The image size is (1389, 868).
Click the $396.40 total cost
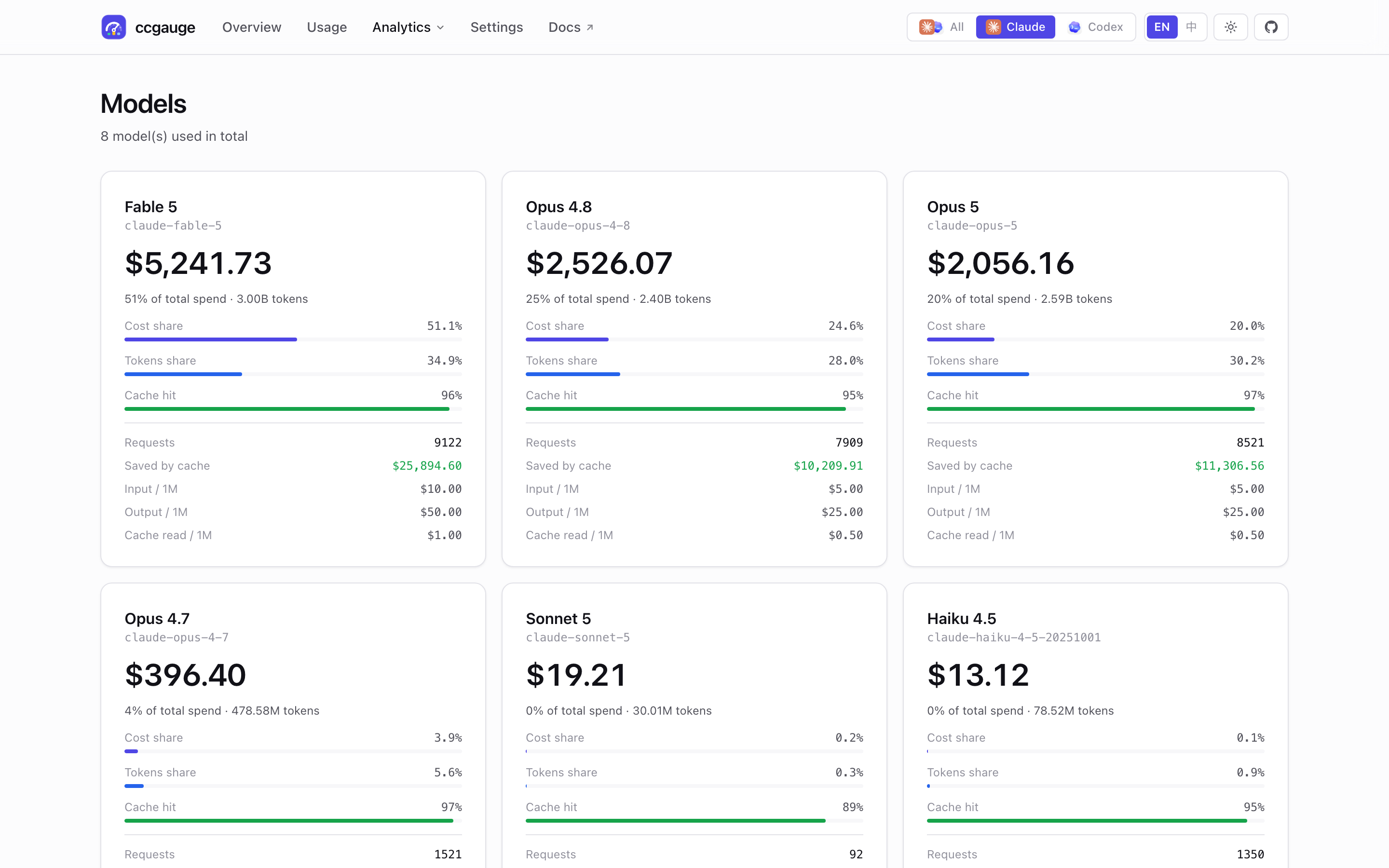point(185,675)
